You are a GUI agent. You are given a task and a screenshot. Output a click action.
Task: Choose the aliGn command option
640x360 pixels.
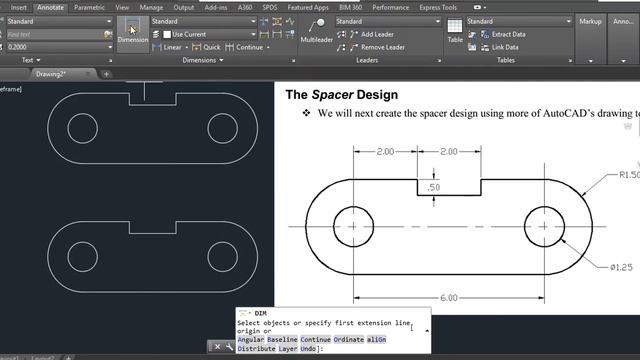[376, 340]
